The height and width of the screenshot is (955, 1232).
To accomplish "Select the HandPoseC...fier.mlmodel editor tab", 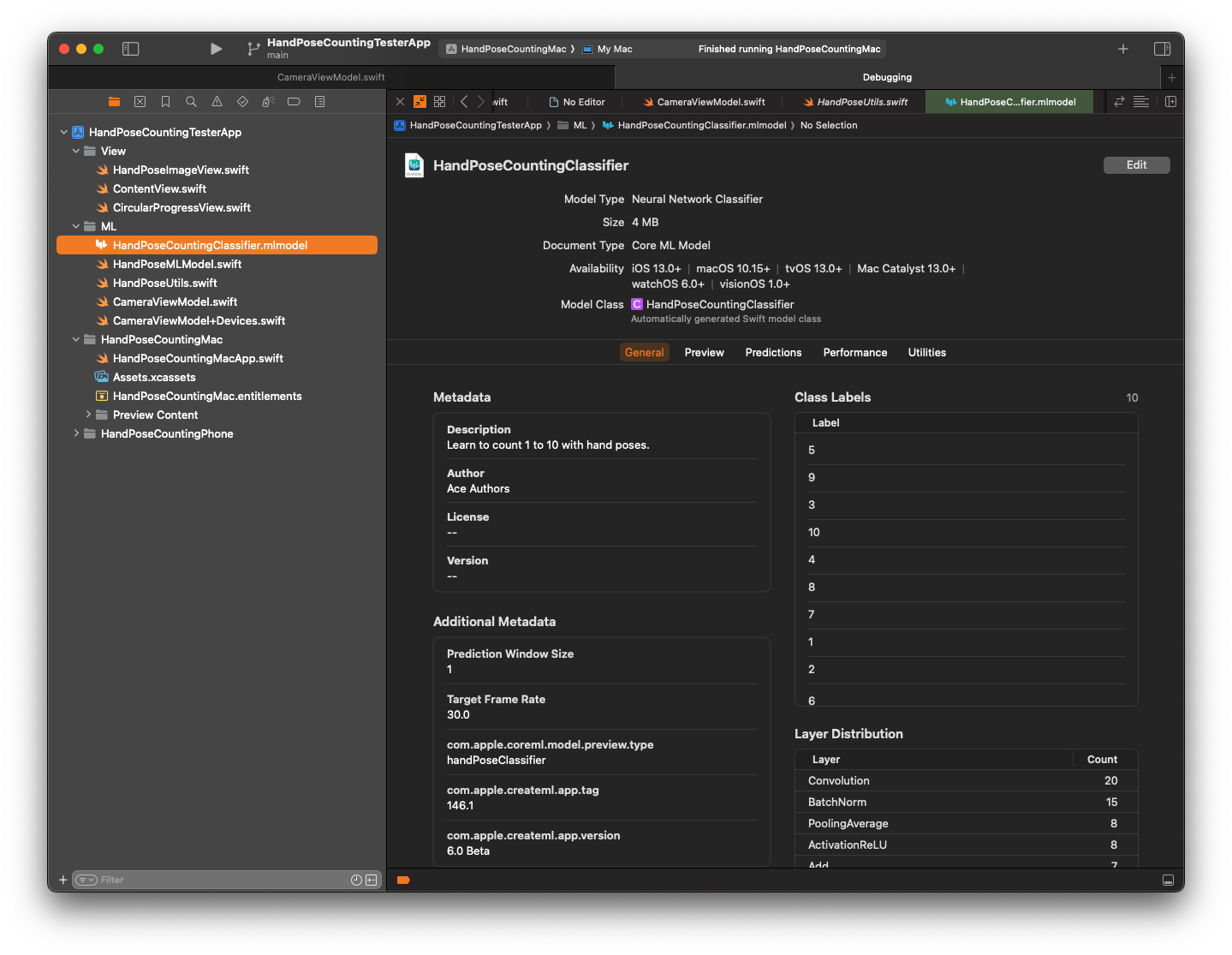I will click(x=1010, y=102).
